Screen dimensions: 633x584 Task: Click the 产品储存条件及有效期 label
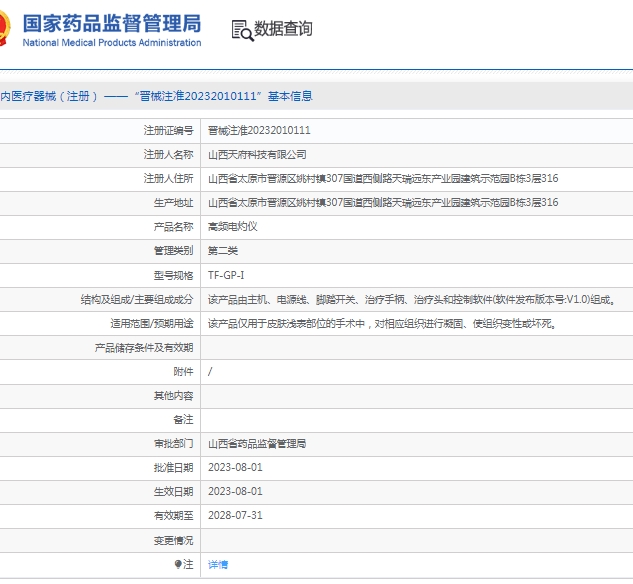[x=144, y=347]
